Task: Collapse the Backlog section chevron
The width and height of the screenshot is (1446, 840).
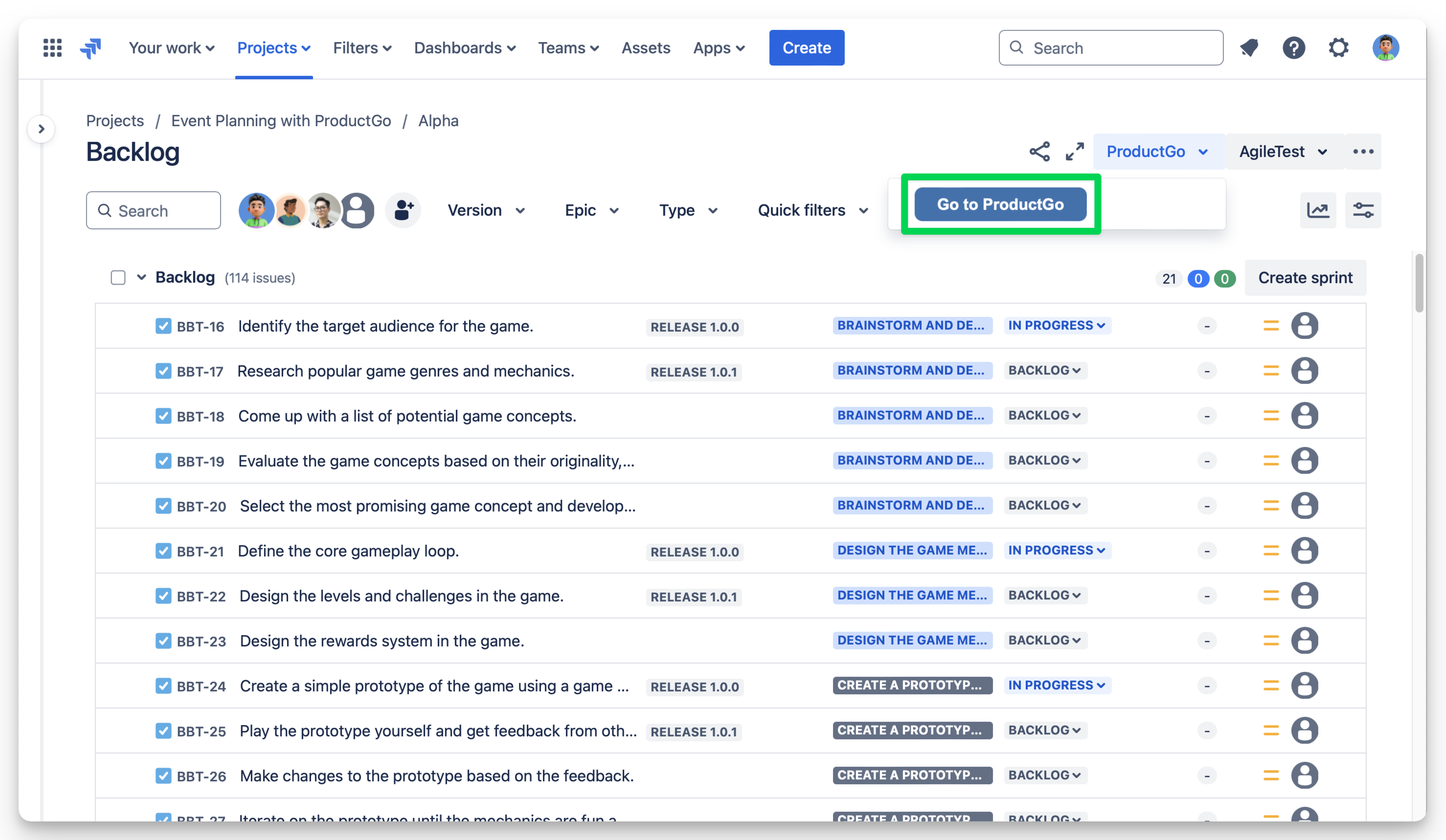Action: 141,277
